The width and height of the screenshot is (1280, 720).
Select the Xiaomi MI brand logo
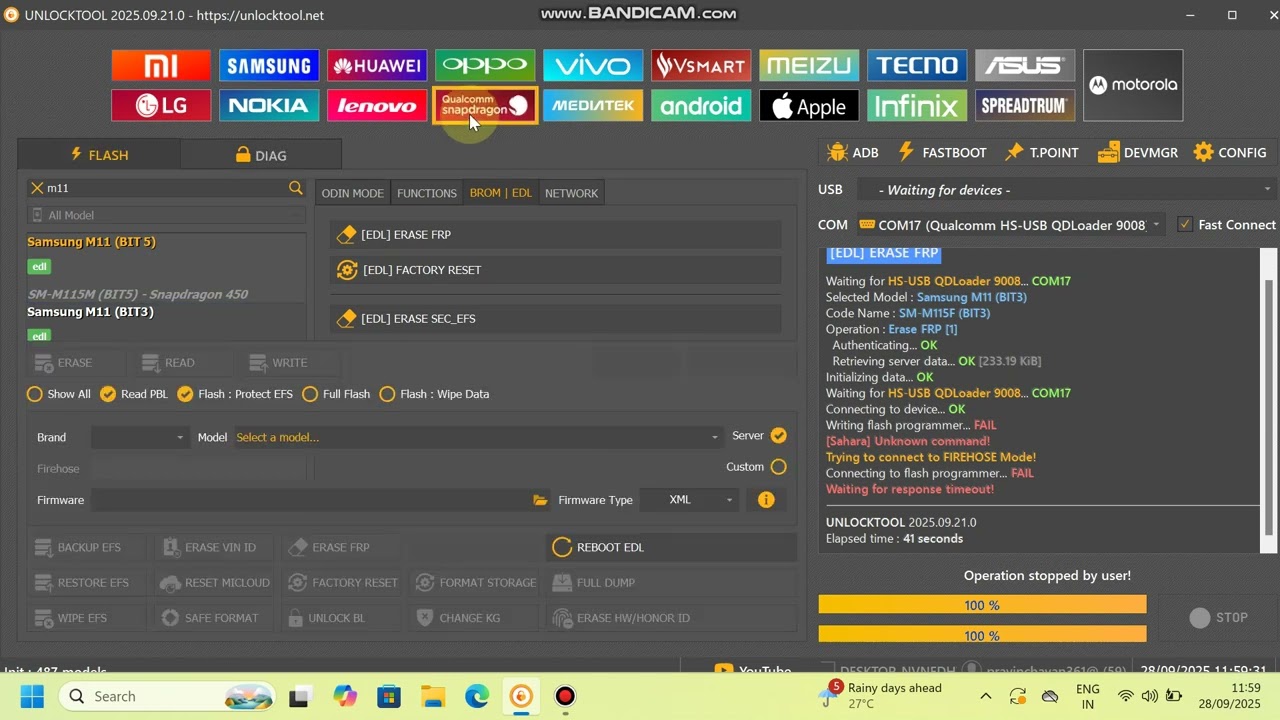pyautogui.click(x=161, y=66)
